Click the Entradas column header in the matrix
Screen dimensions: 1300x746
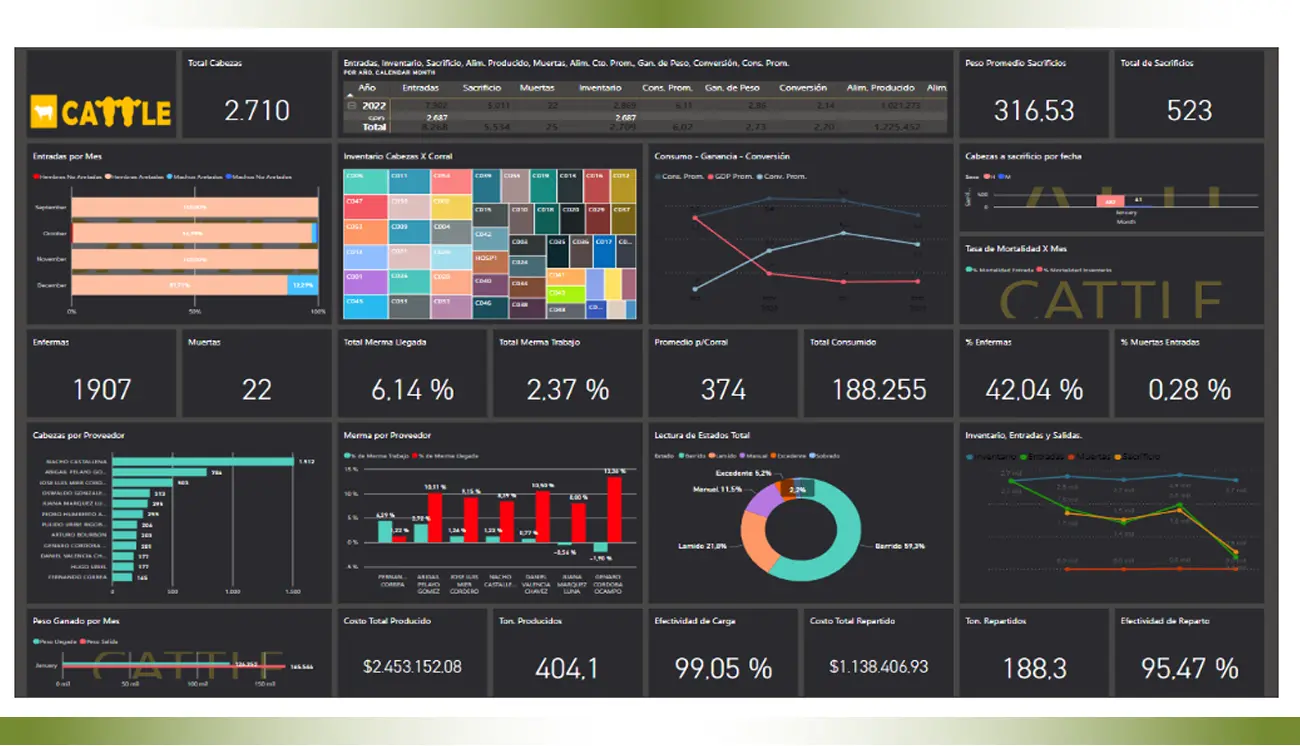coord(420,88)
